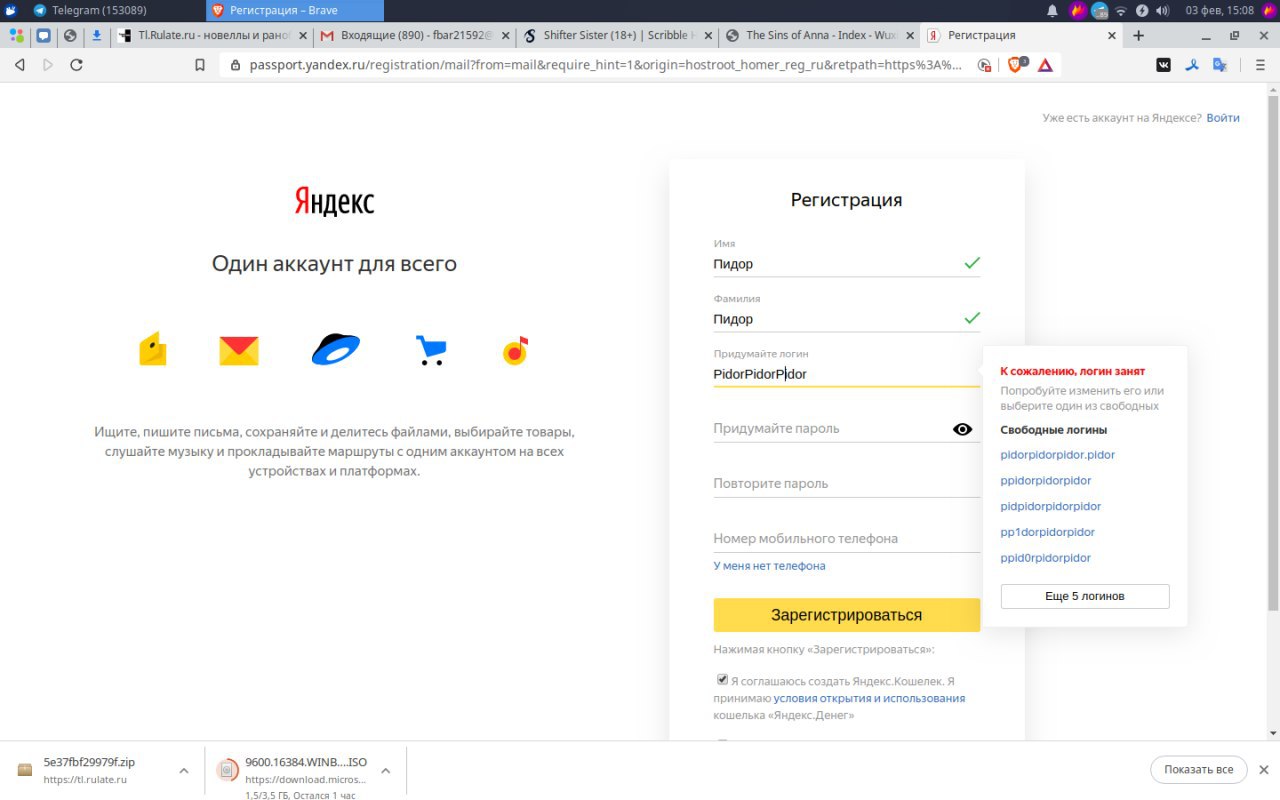
Task: Choose the suggested login ppid0rpidorpidor
Action: click(1045, 558)
